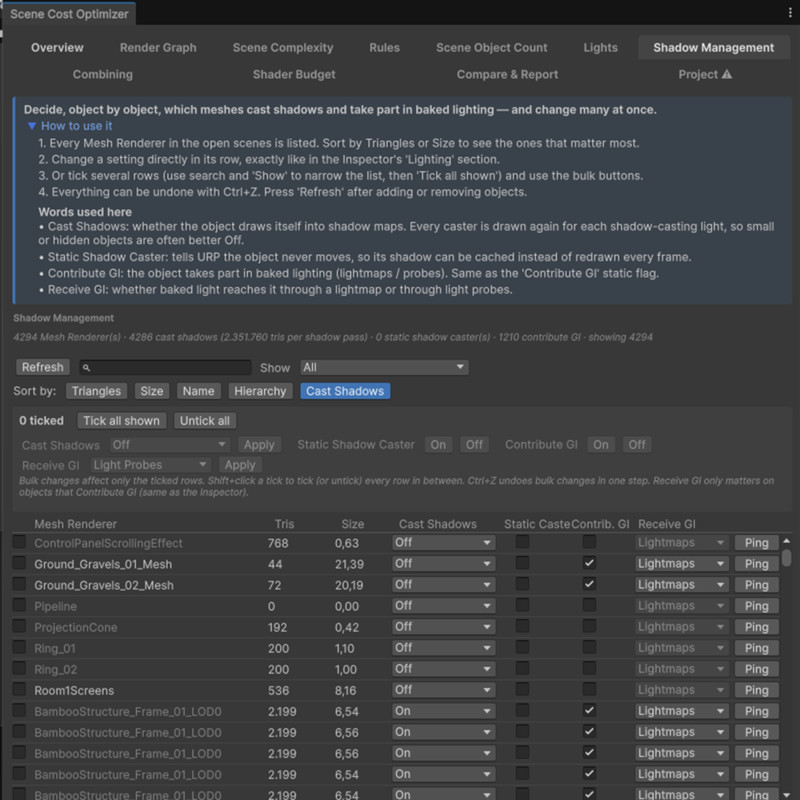Open the Scene Object Count tab
Image resolution: width=800 pixels, height=800 pixels.
pyautogui.click(x=491, y=47)
